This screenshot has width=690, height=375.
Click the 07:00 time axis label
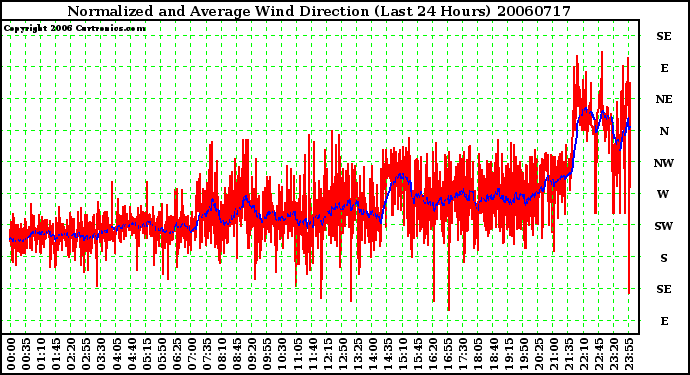(192, 354)
